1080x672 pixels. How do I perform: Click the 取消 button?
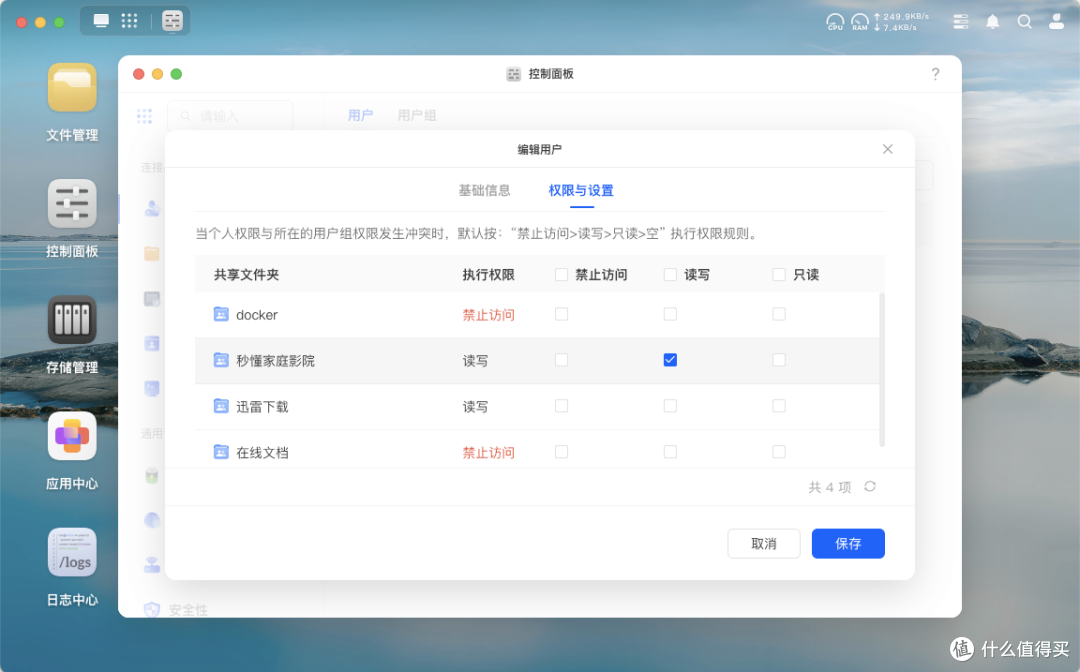(x=764, y=544)
